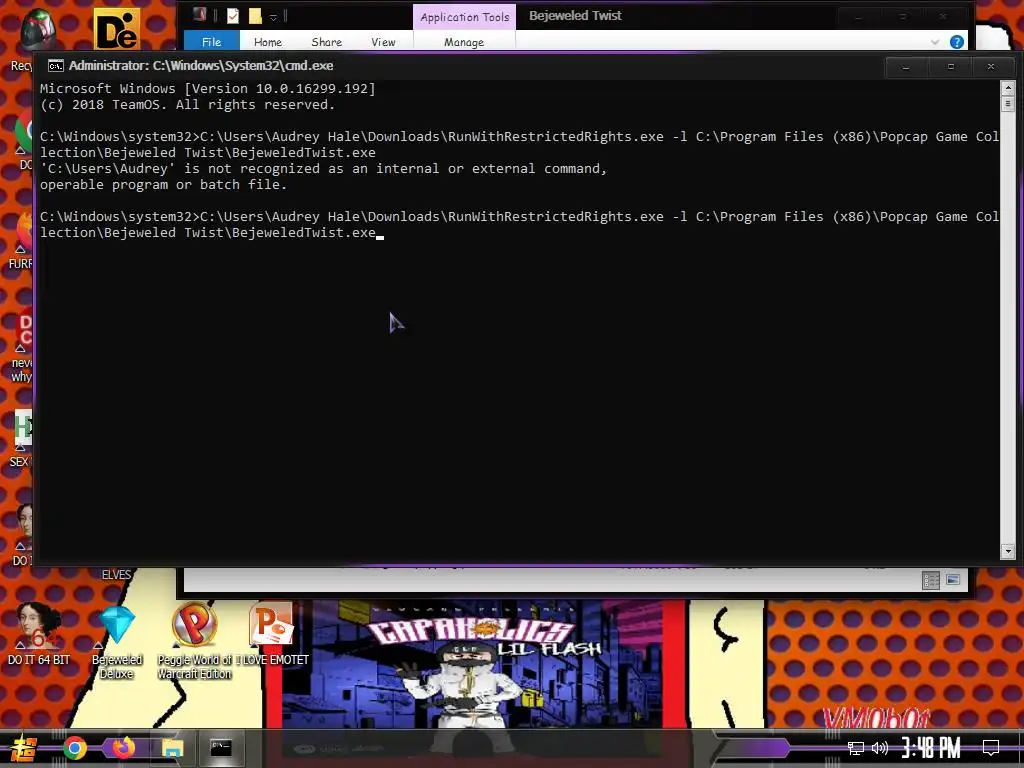Click the 'is not recognized as an internal' error line
Screen dimensions: 1024x768
click(323, 168)
